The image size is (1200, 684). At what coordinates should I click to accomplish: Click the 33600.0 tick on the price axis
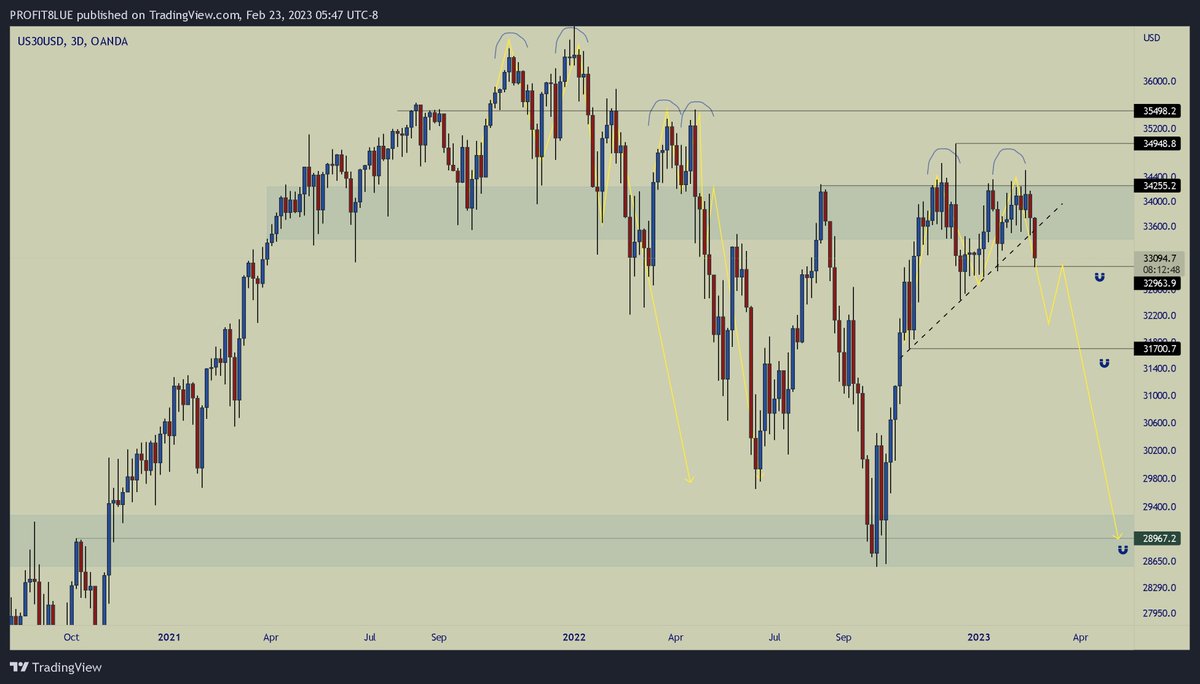pos(1160,226)
